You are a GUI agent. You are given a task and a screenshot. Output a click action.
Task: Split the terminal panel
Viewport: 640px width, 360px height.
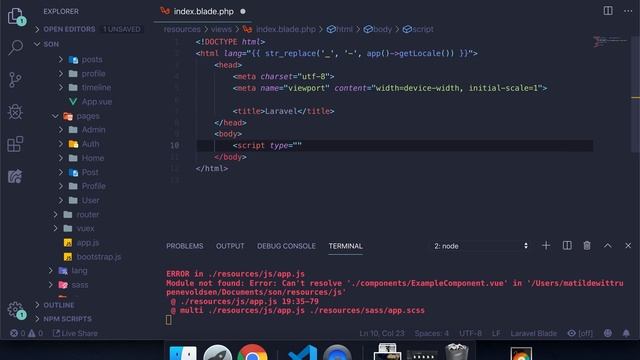[x=567, y=246]
